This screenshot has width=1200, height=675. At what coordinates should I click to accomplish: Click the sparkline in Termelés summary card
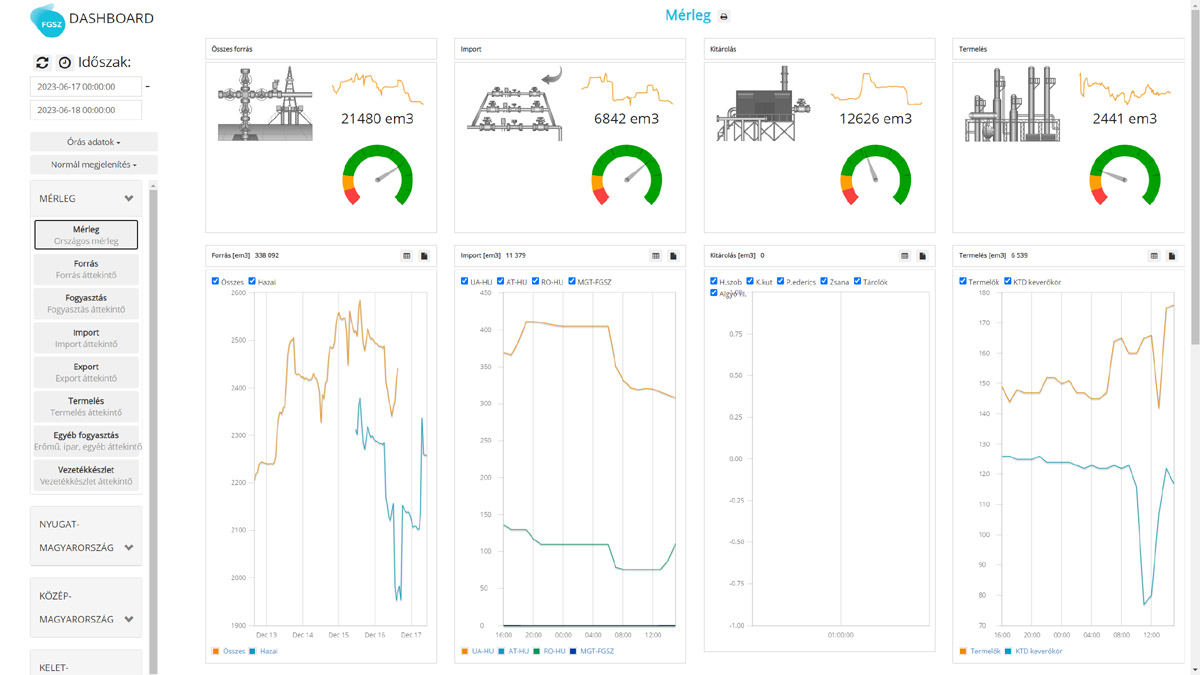tap(1124, 88)
